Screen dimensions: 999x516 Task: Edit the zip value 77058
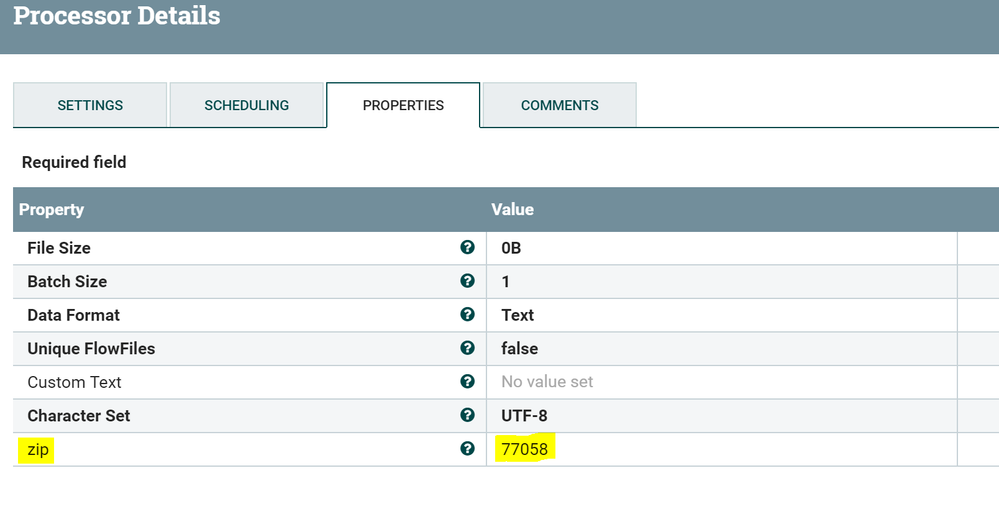tap(525, 449)
